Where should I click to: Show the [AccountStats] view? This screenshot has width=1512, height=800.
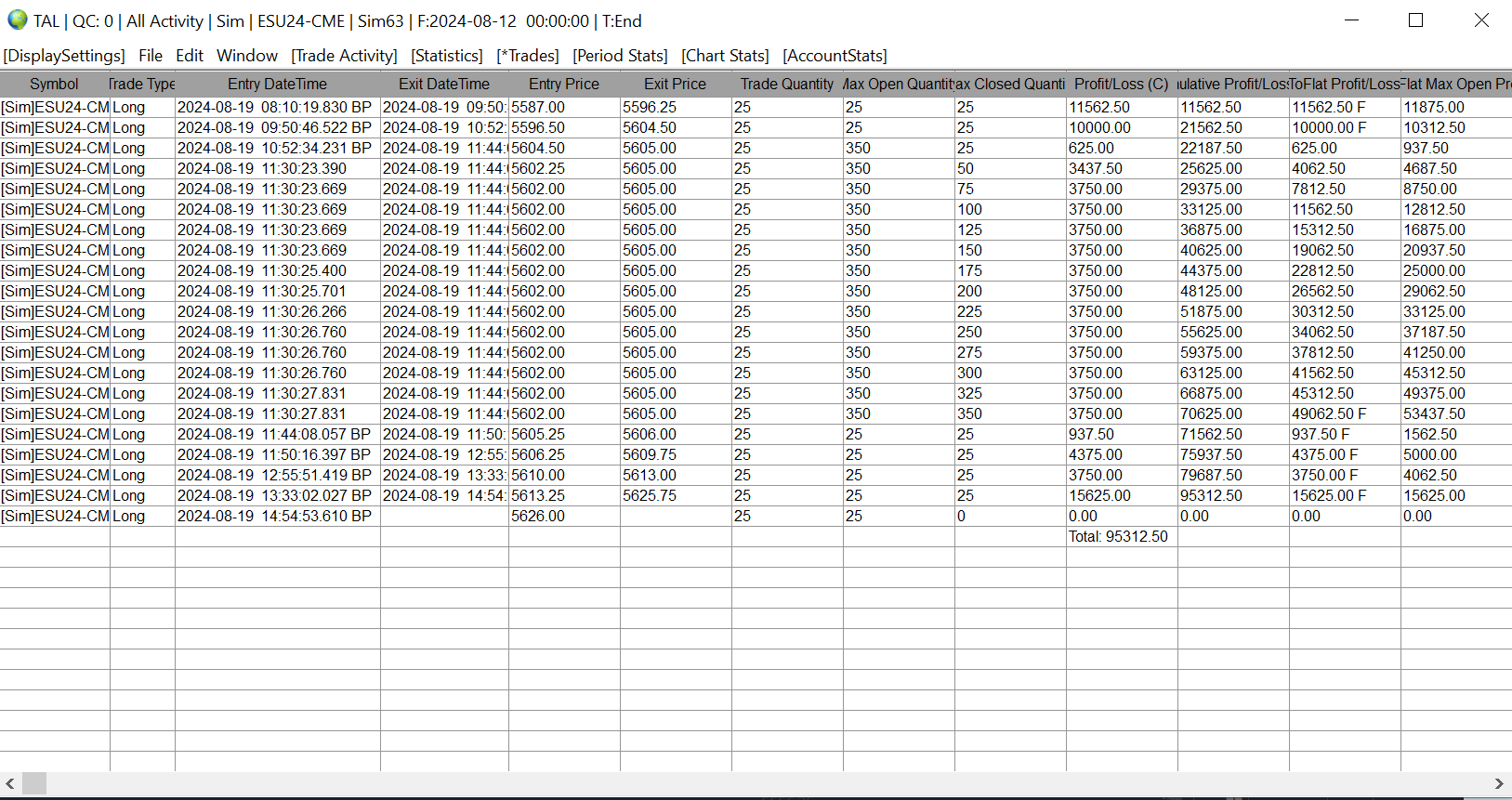pyautogui.click(x=835, y=56)
